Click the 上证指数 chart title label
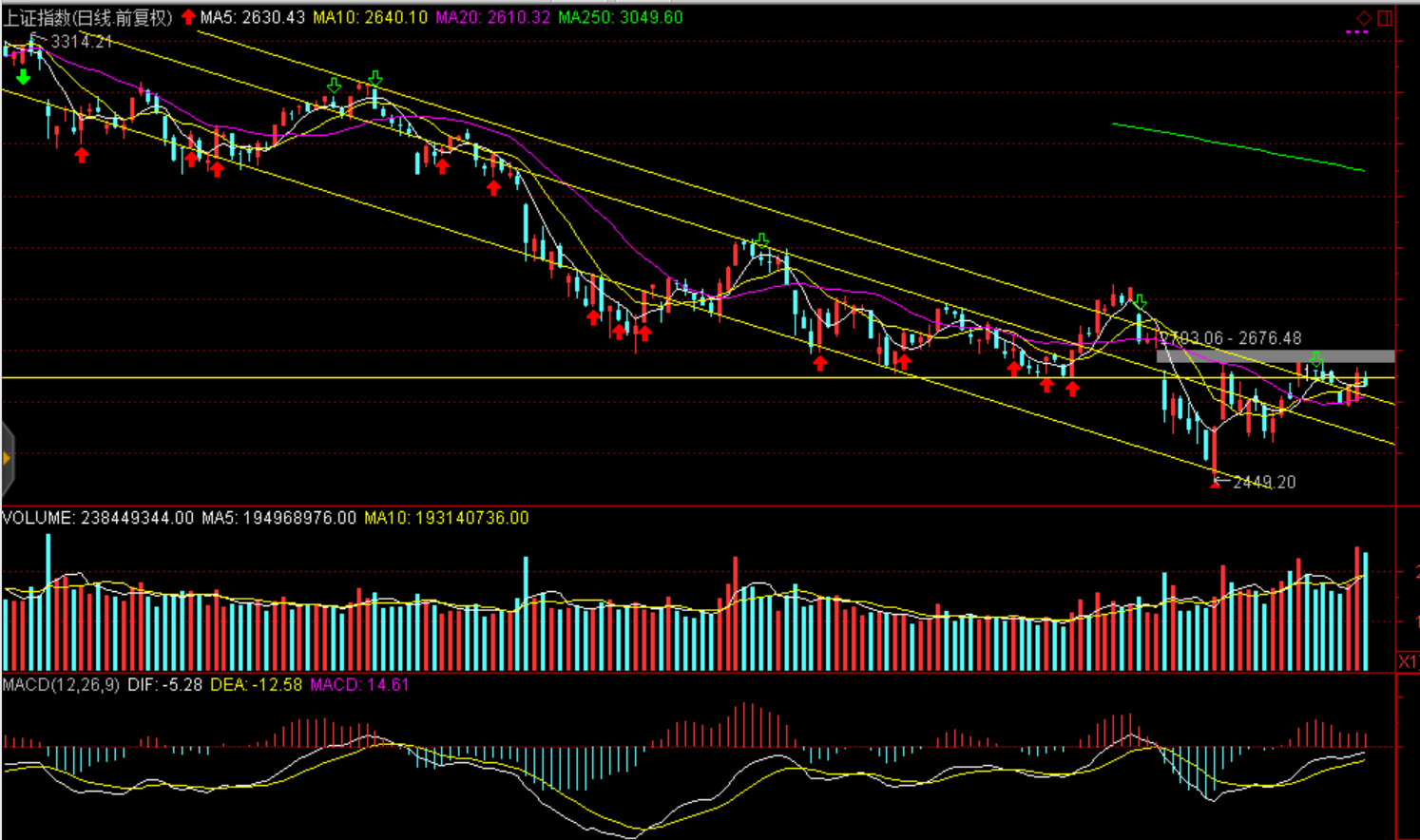This screenshot has height=840, width=1420. 87,17
